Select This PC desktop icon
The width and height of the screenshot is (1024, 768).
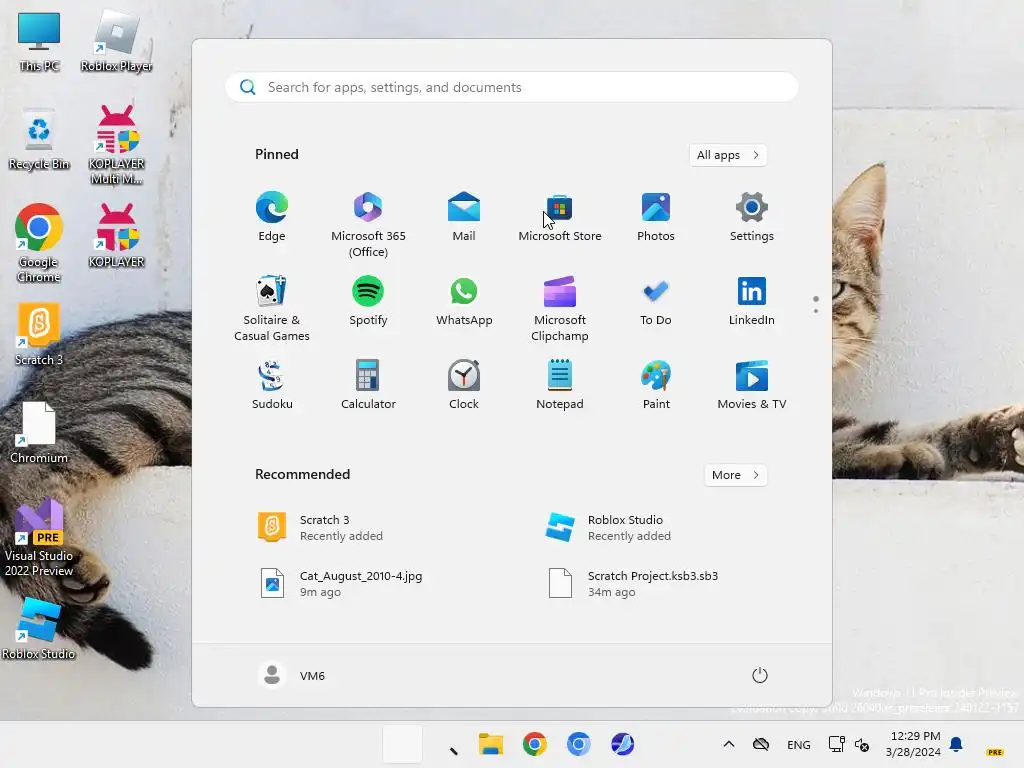tap(39, 41)
